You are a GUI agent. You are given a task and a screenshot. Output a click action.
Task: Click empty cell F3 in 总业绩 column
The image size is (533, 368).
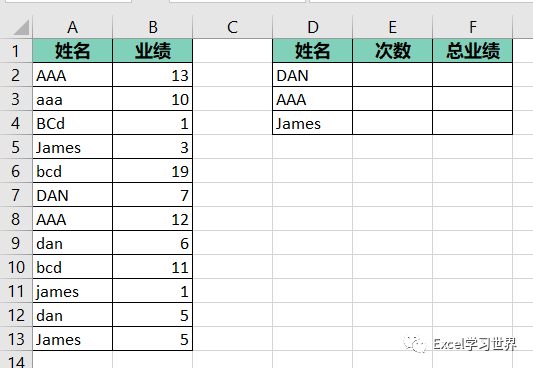[472, 99]
